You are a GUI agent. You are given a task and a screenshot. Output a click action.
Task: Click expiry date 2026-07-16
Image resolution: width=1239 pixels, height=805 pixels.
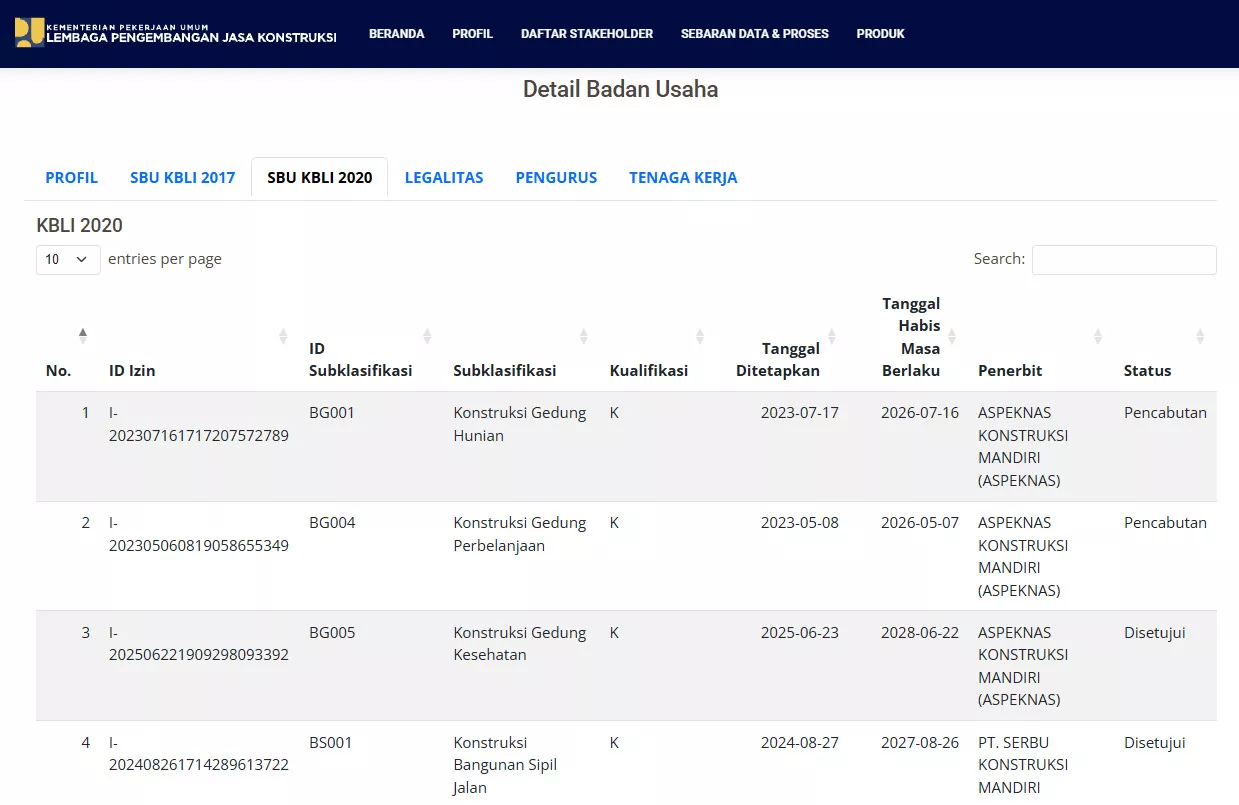[920, 413]
